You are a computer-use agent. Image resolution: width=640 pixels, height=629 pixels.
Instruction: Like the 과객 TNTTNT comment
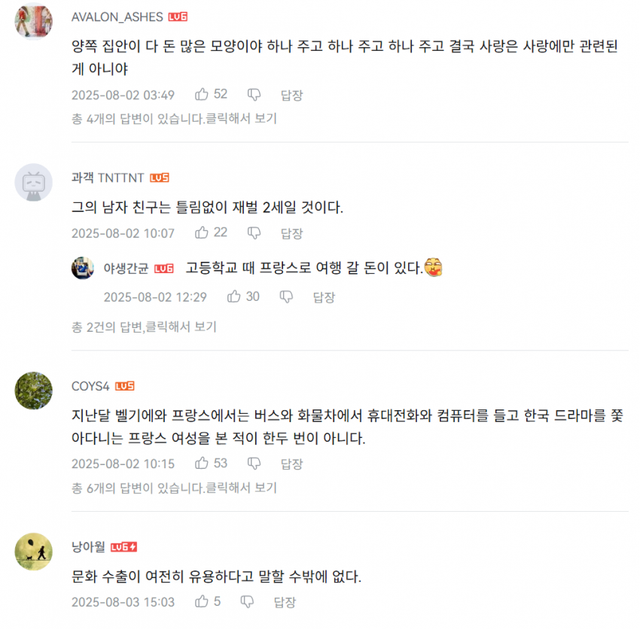(x=202, y=233)
